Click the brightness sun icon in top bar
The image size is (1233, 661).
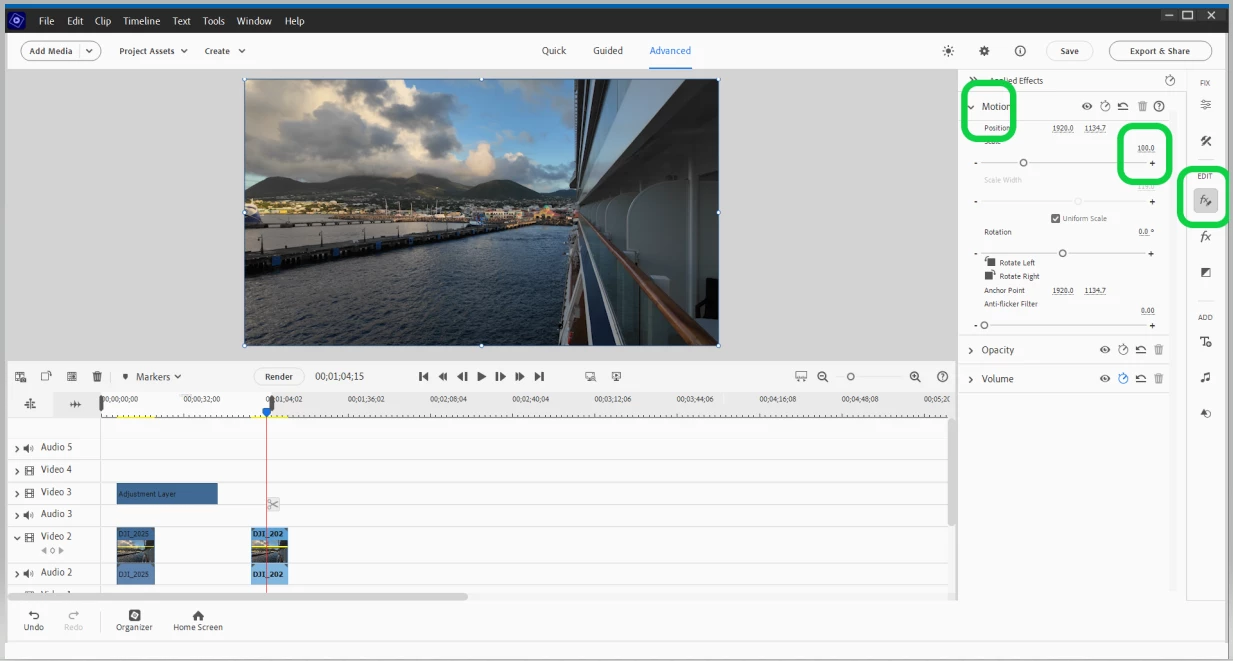click(x=948, y=51)
